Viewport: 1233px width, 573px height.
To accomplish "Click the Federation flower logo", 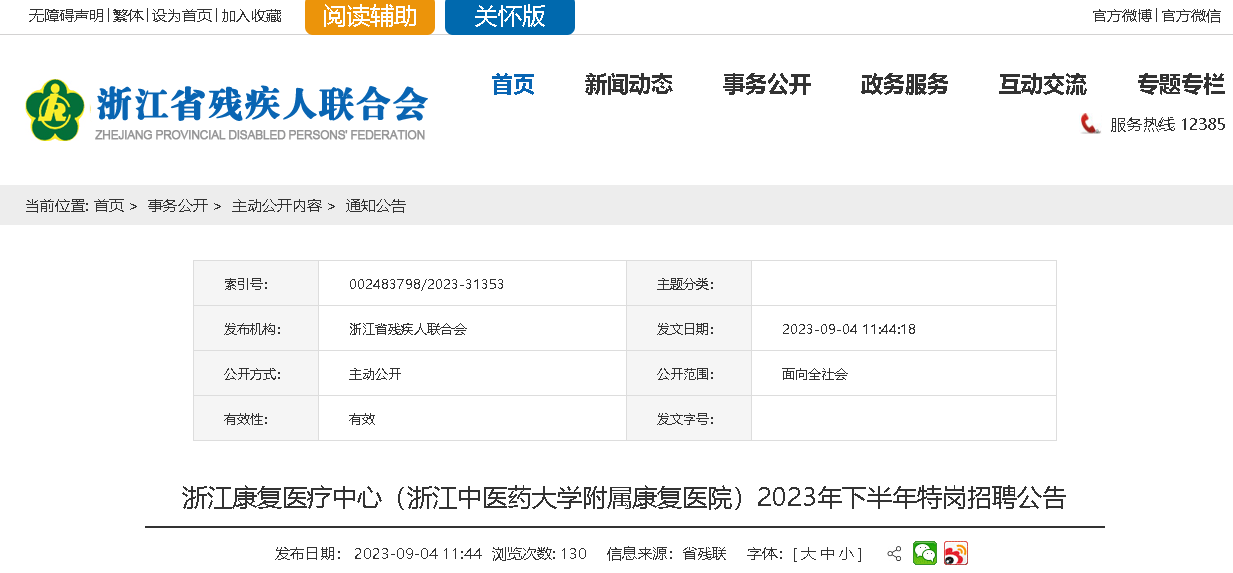I will point(55,110).
